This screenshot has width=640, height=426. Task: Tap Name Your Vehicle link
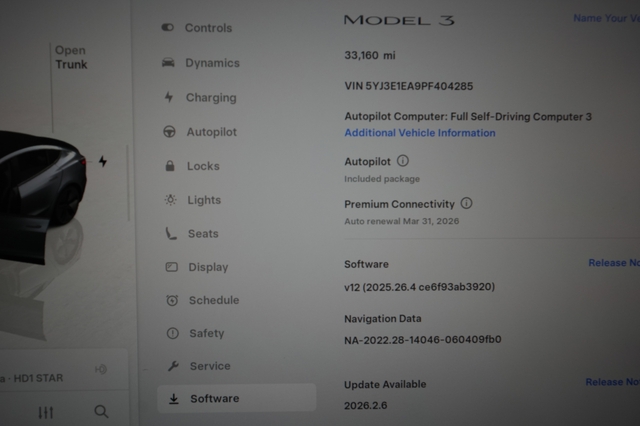tap(607, 18)
